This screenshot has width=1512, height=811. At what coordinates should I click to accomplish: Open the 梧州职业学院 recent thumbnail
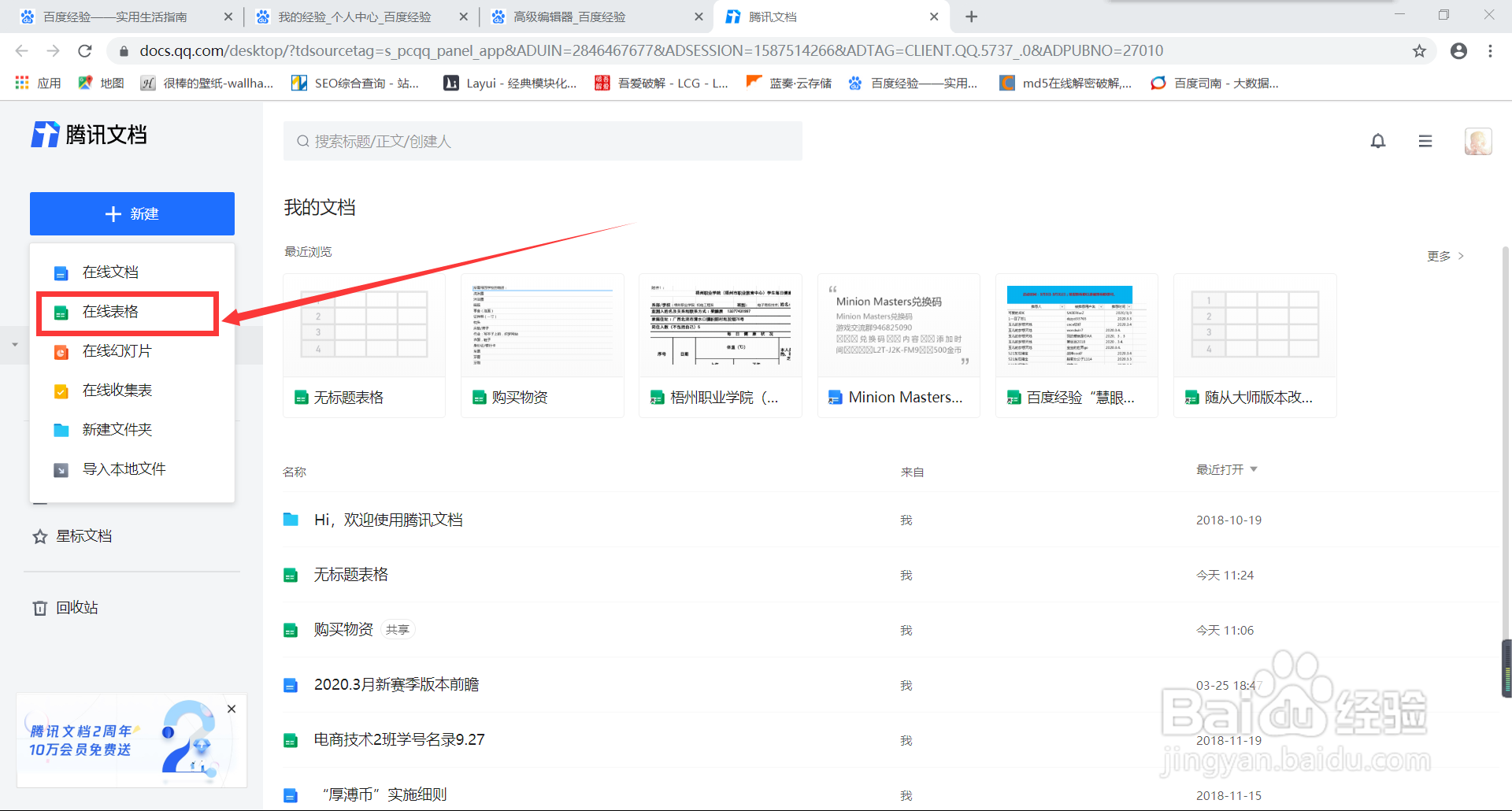(721, 345)
